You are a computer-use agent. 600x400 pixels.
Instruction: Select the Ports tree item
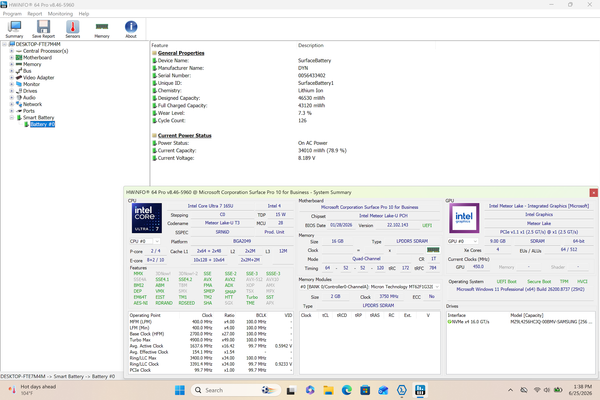click(29, 111)
